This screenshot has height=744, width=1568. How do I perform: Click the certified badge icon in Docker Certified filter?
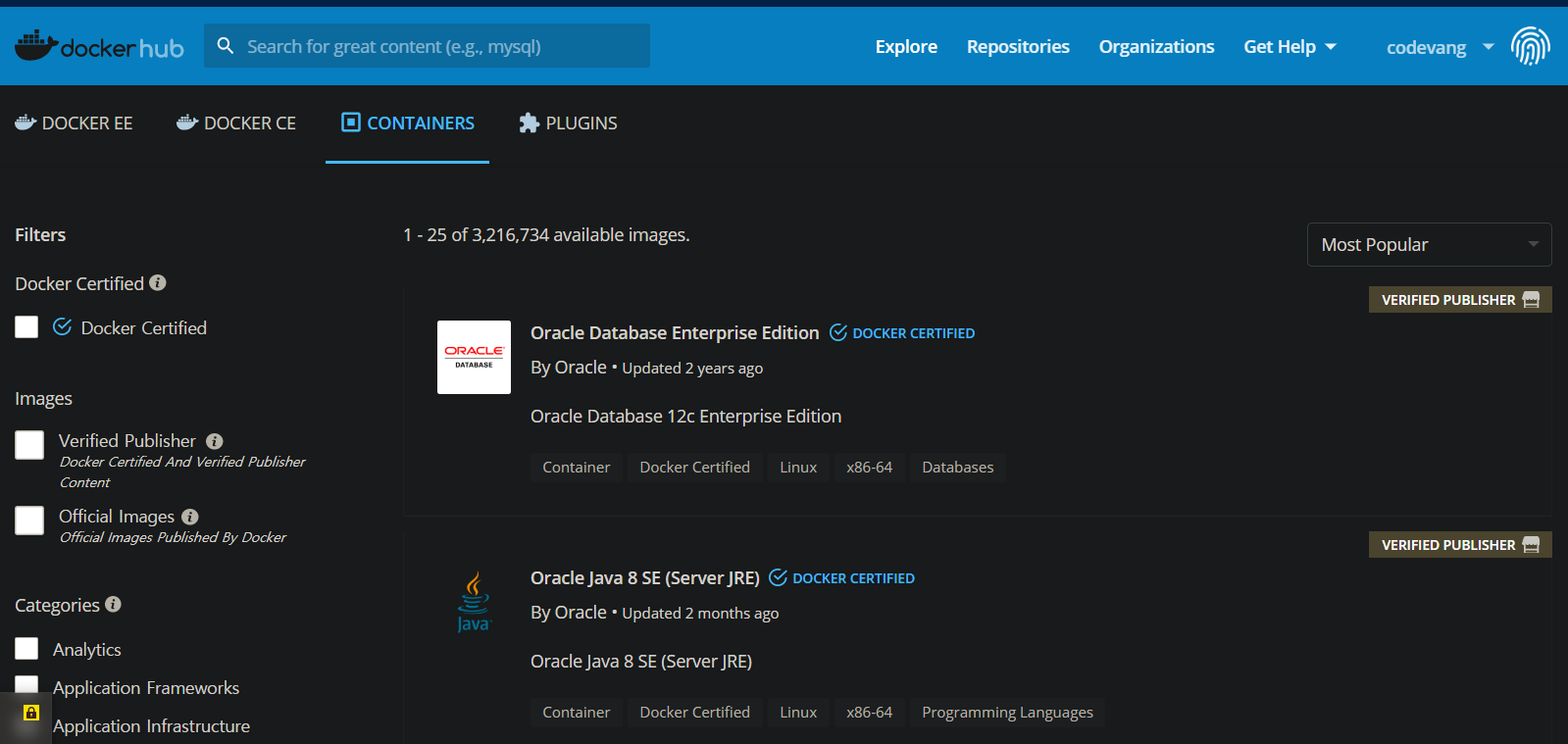(x=63, y=326)
